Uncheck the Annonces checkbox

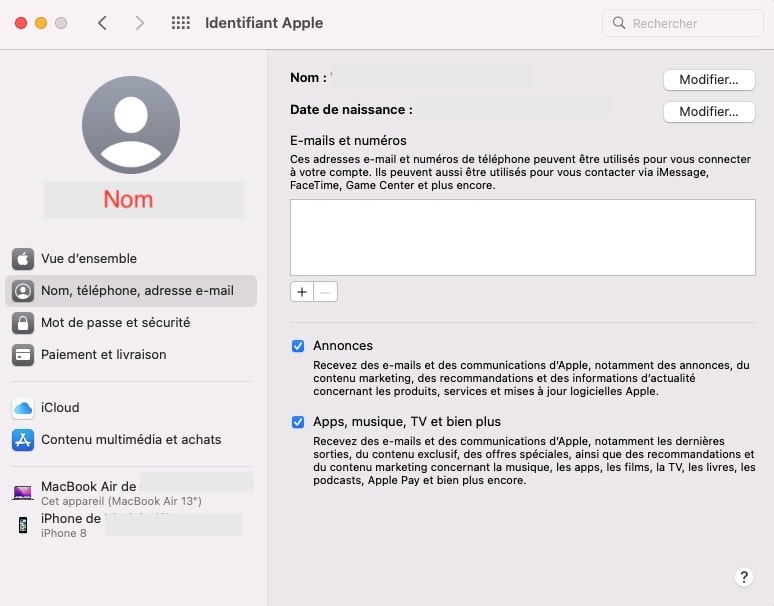click(x=298, y=346)
